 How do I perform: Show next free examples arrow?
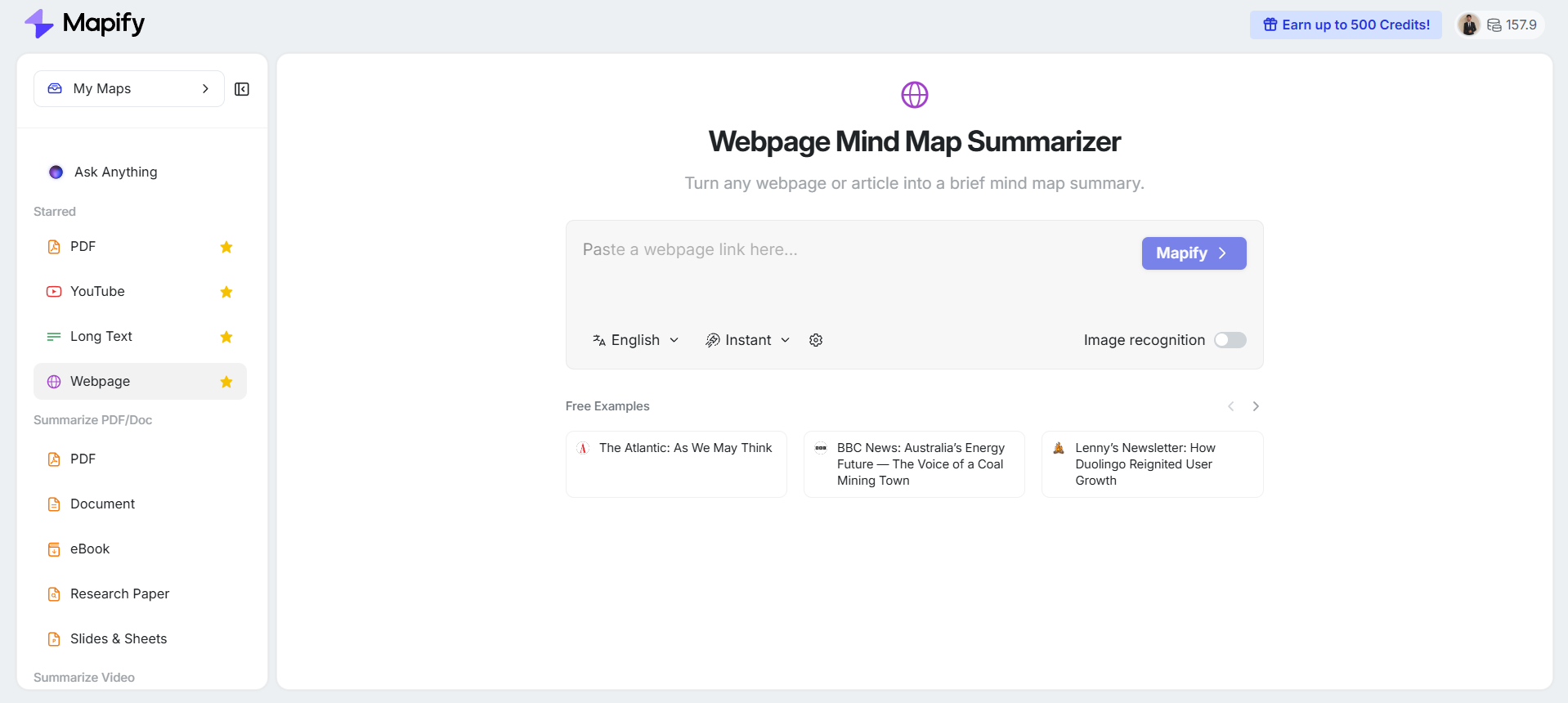(1256, 406)
